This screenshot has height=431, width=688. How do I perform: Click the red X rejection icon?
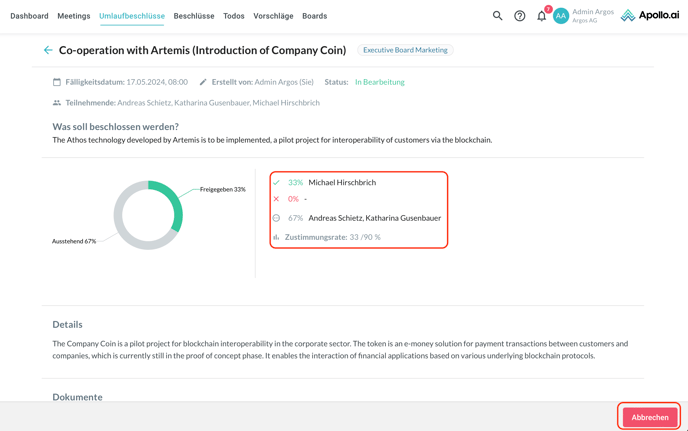tap(277, 199)
